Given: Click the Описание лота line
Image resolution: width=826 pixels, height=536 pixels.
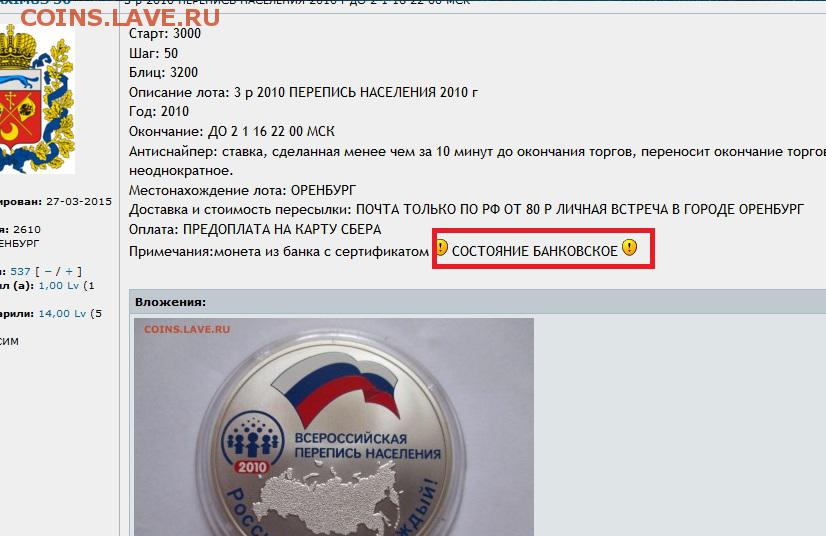Looking at the screenshot, I should click(303, 92).
